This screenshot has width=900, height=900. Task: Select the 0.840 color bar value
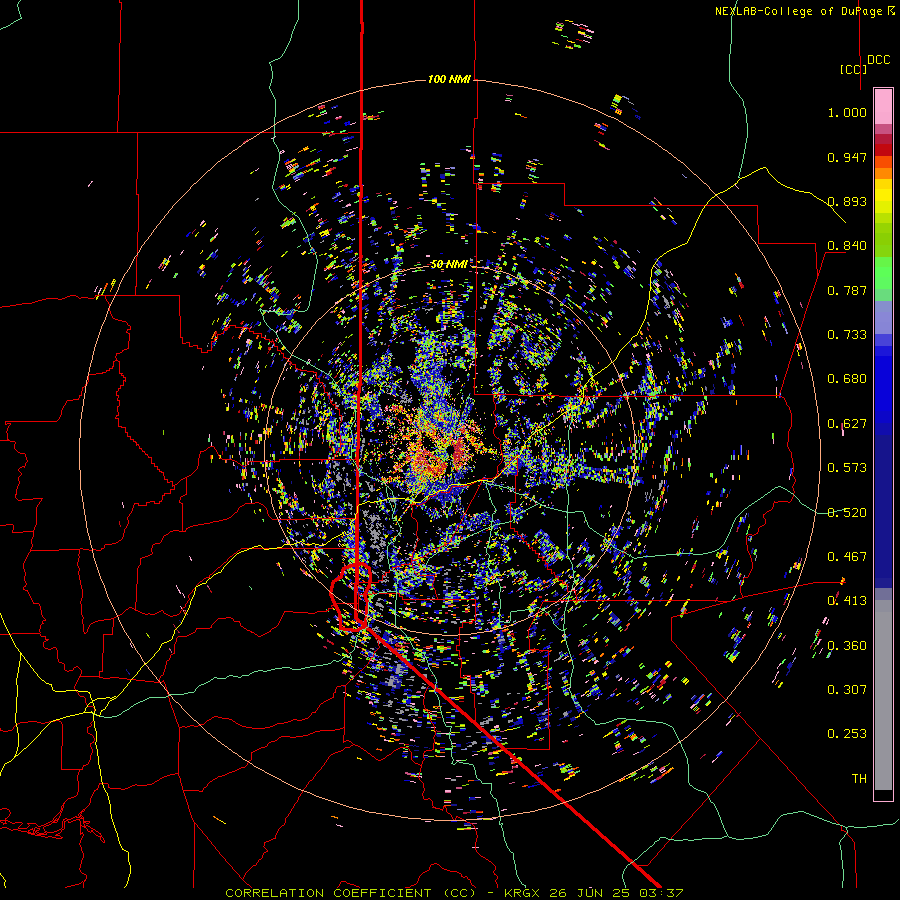coord(847,246)
